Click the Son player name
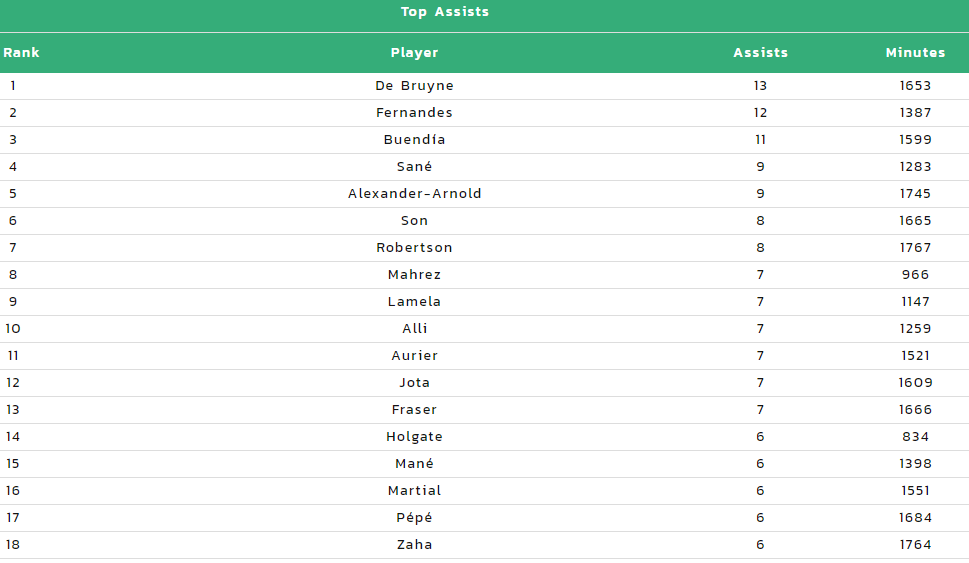Viewport: 969px width, 563px height. [414, 221]
